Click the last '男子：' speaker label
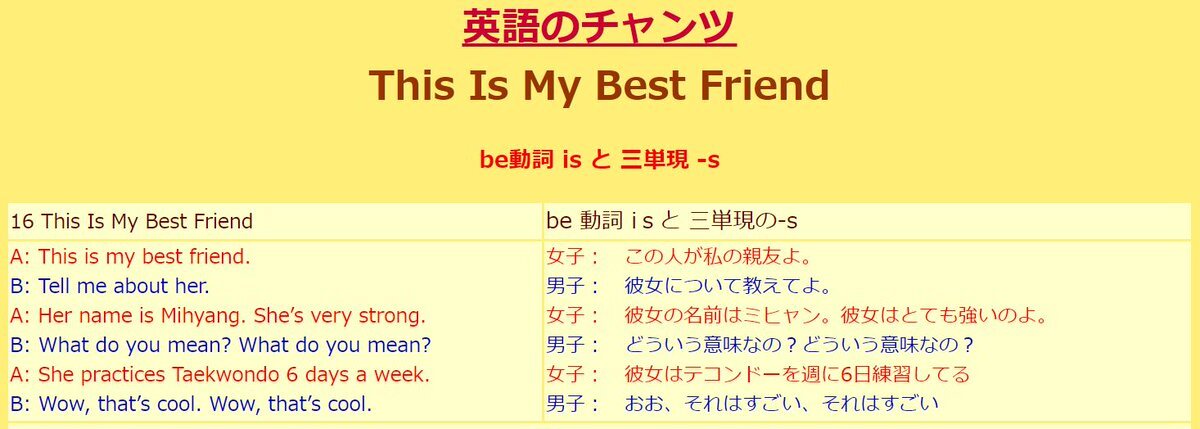1200x429 pixels. coord(574,405)
